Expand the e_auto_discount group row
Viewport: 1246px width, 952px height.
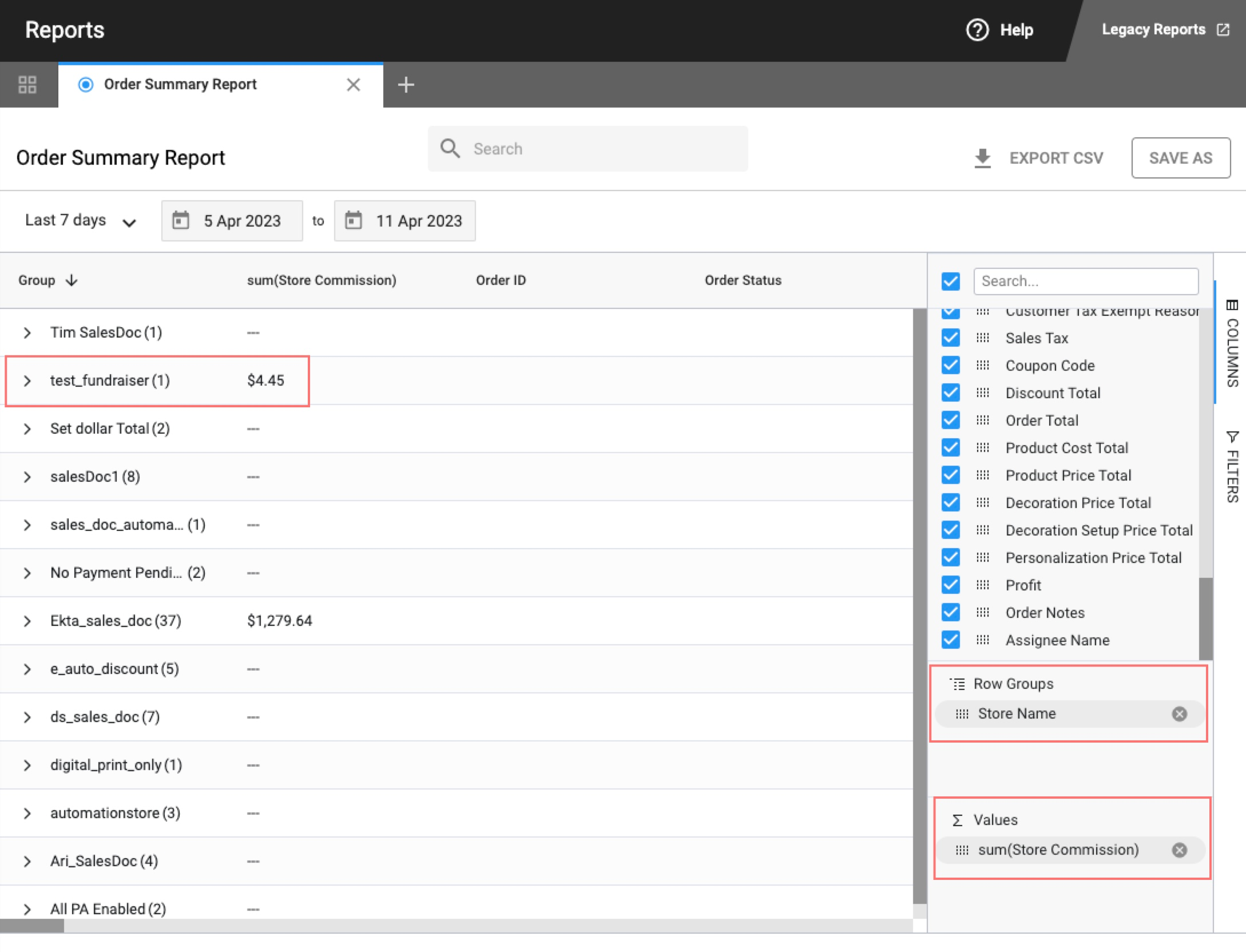[27, 669]
